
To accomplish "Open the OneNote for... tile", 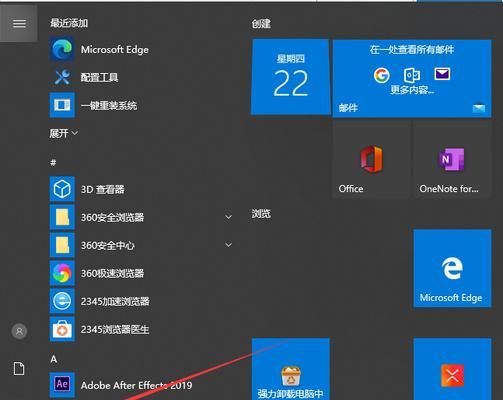I will [452, 159].
